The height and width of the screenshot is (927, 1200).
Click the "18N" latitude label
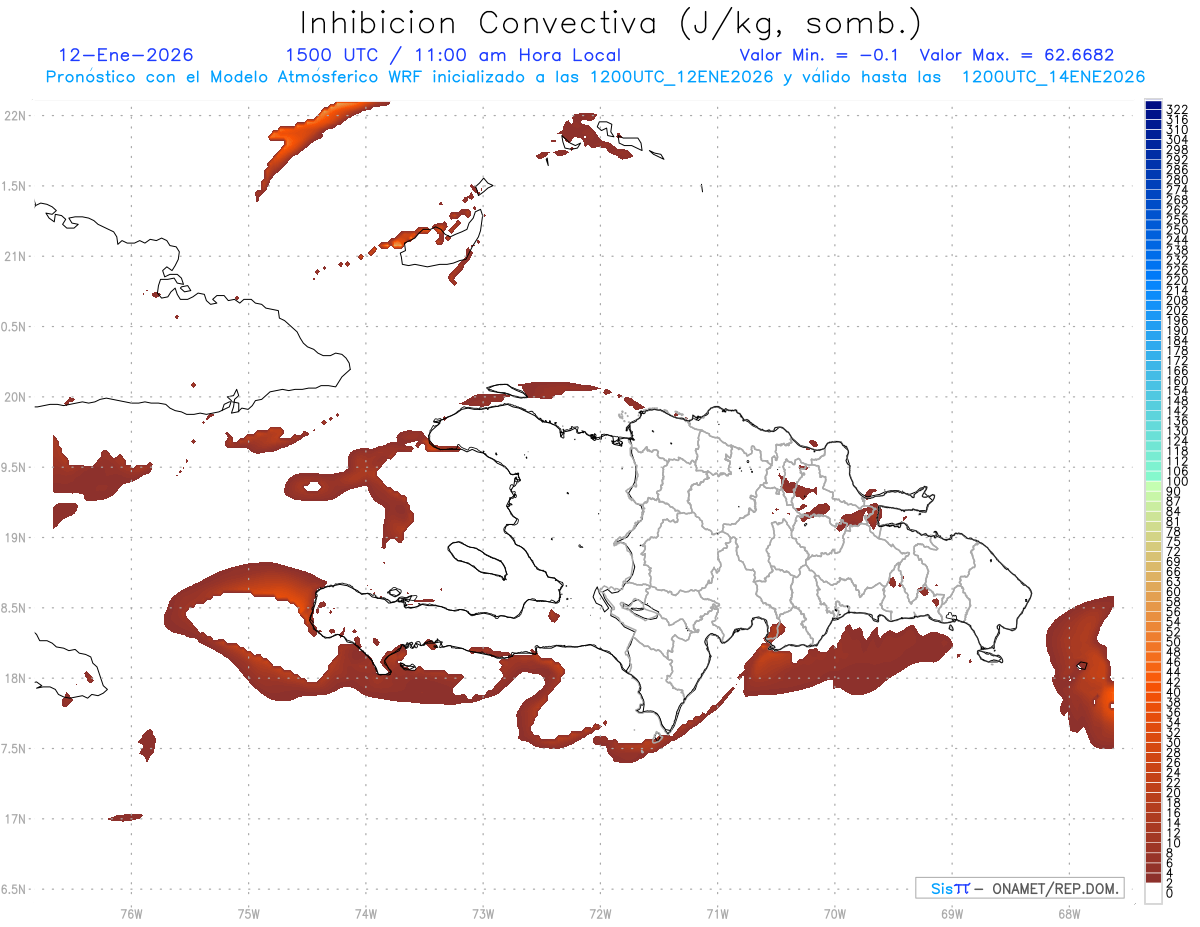click(14, 678)
